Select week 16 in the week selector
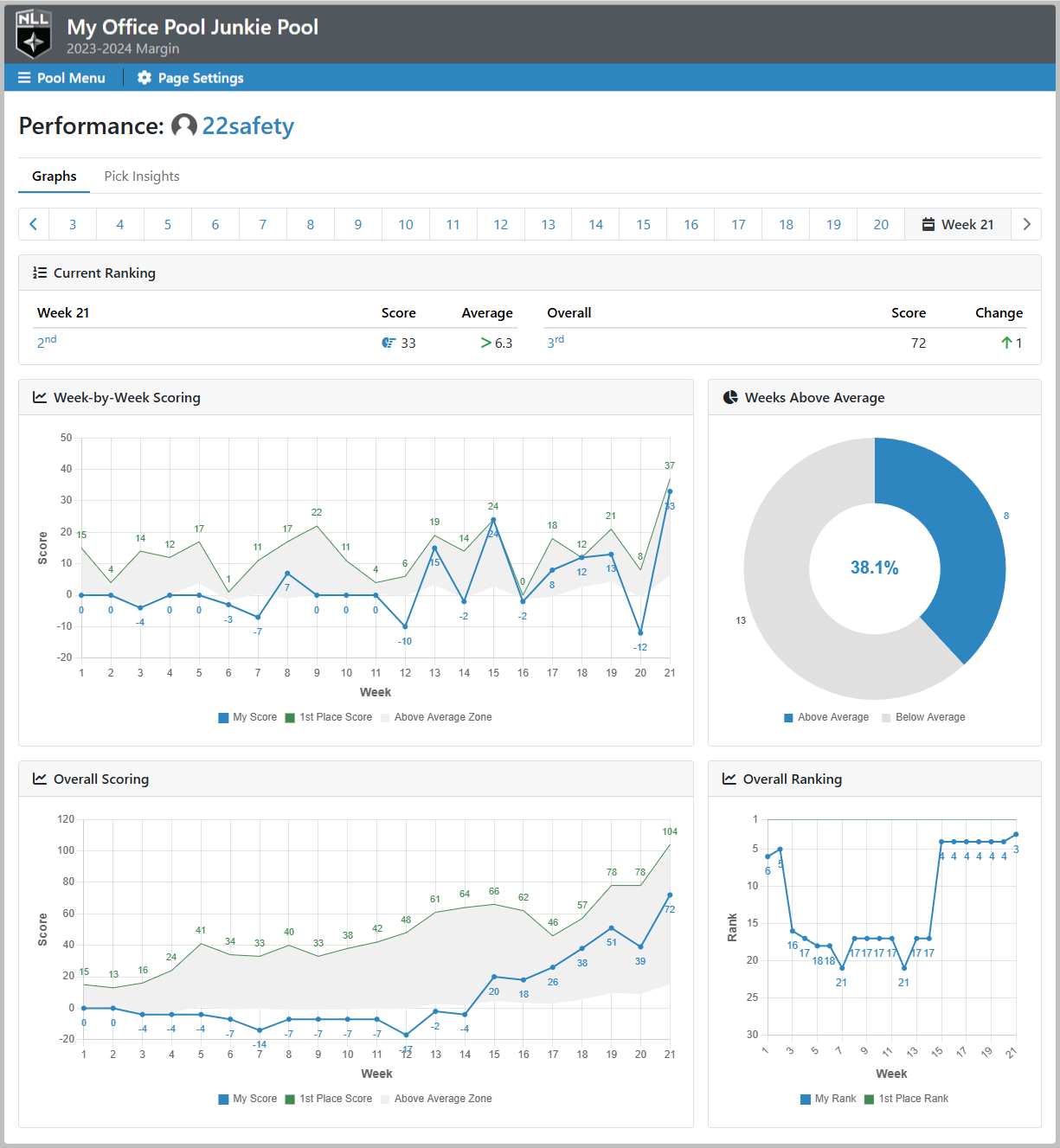The image size is (1060, 1148). coord(691,224)
